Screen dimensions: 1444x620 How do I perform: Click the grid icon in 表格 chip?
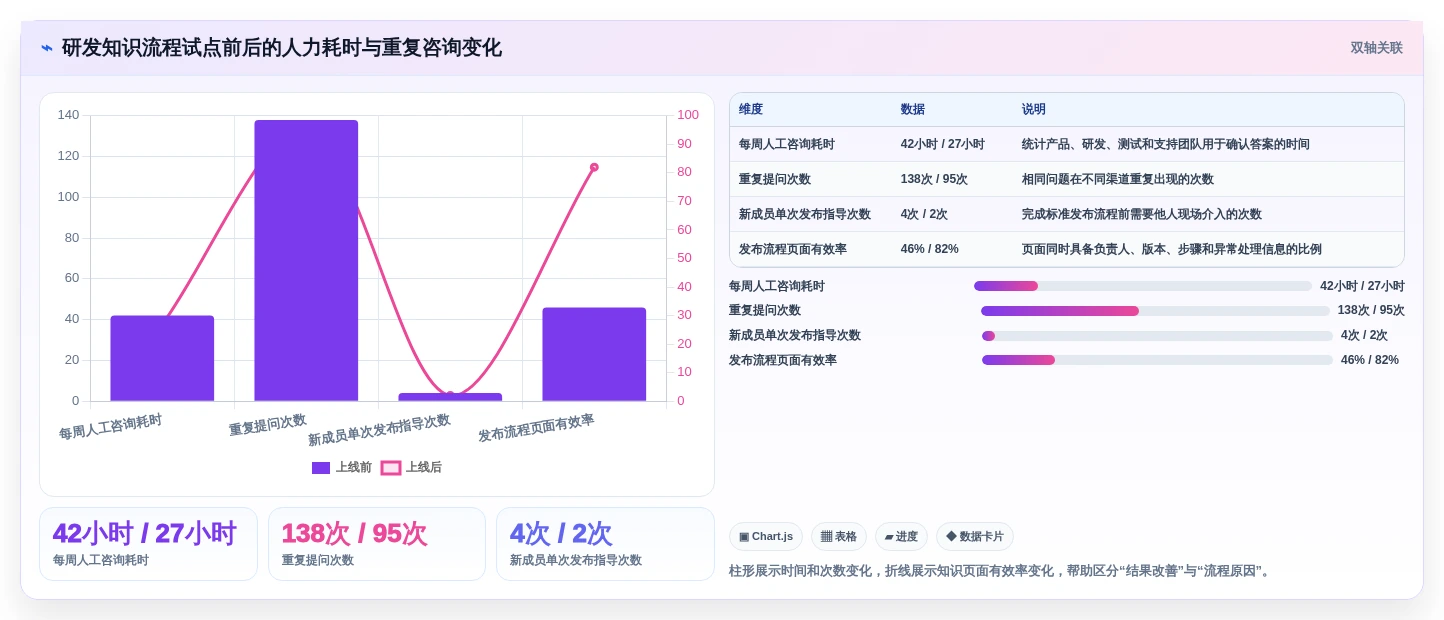click(826, 537)
